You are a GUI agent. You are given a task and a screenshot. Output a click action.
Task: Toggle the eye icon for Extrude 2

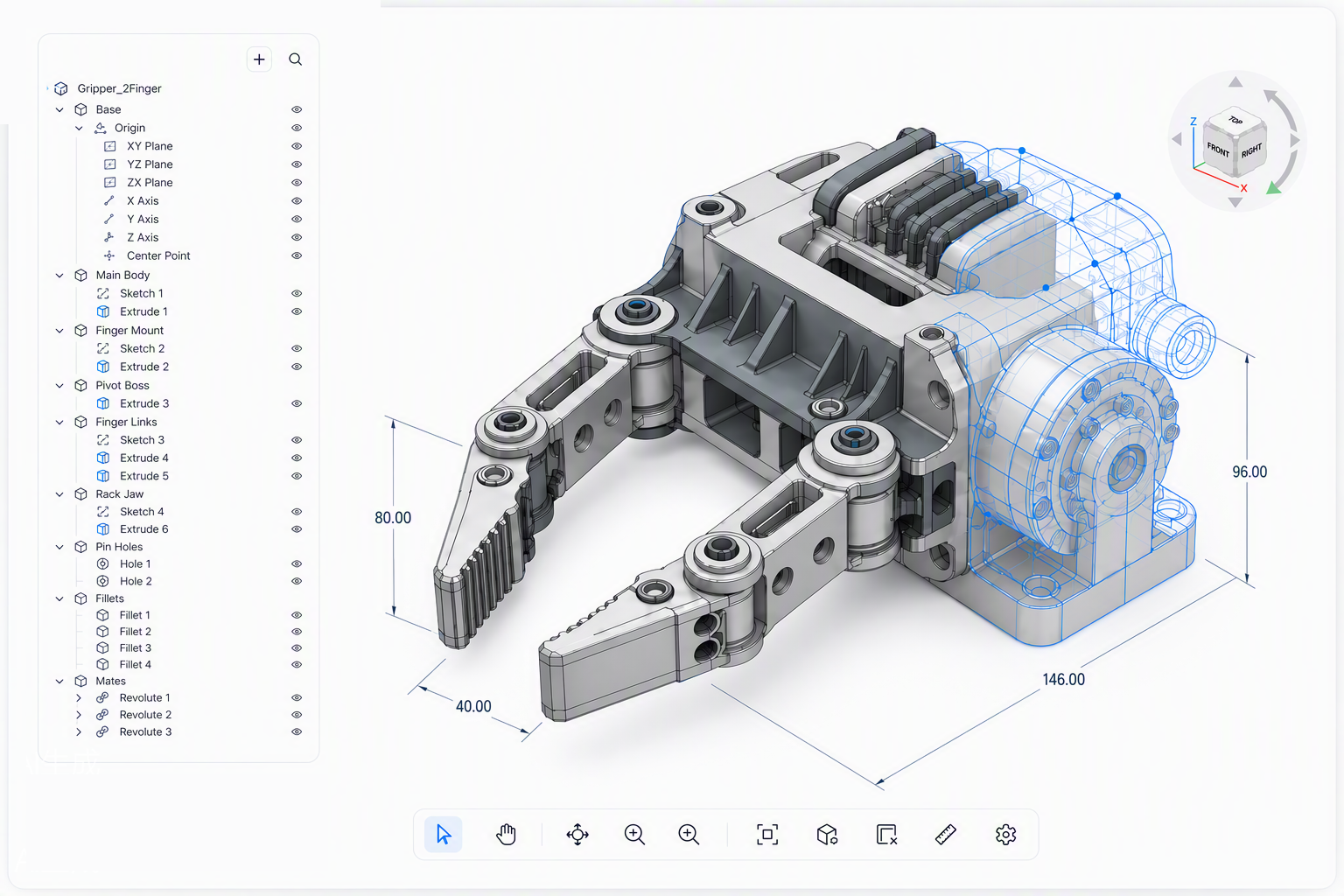tap(297, 367)
